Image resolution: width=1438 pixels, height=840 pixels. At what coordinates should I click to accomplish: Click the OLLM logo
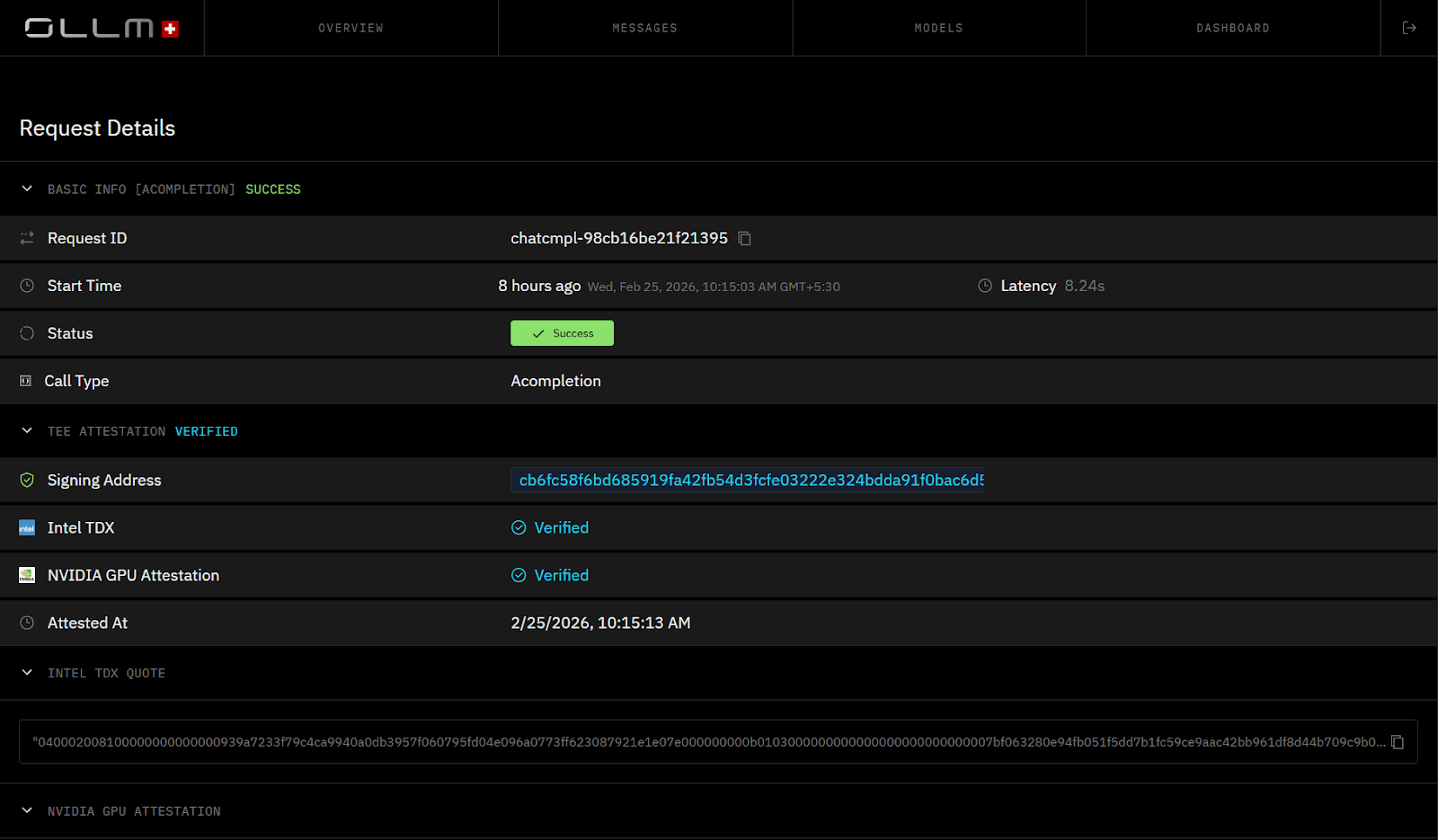click(102, 28)
